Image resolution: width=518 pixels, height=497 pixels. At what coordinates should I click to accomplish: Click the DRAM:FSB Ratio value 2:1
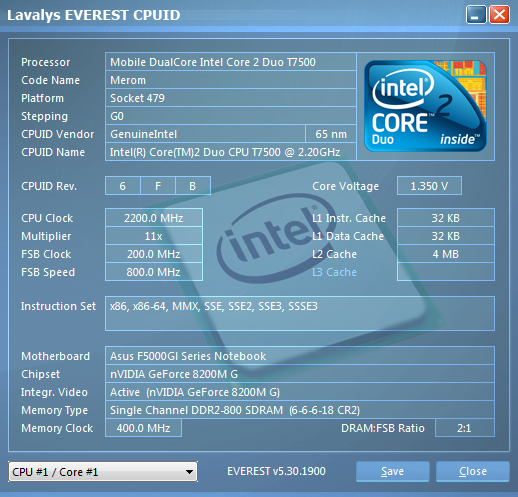pos(465,428)
